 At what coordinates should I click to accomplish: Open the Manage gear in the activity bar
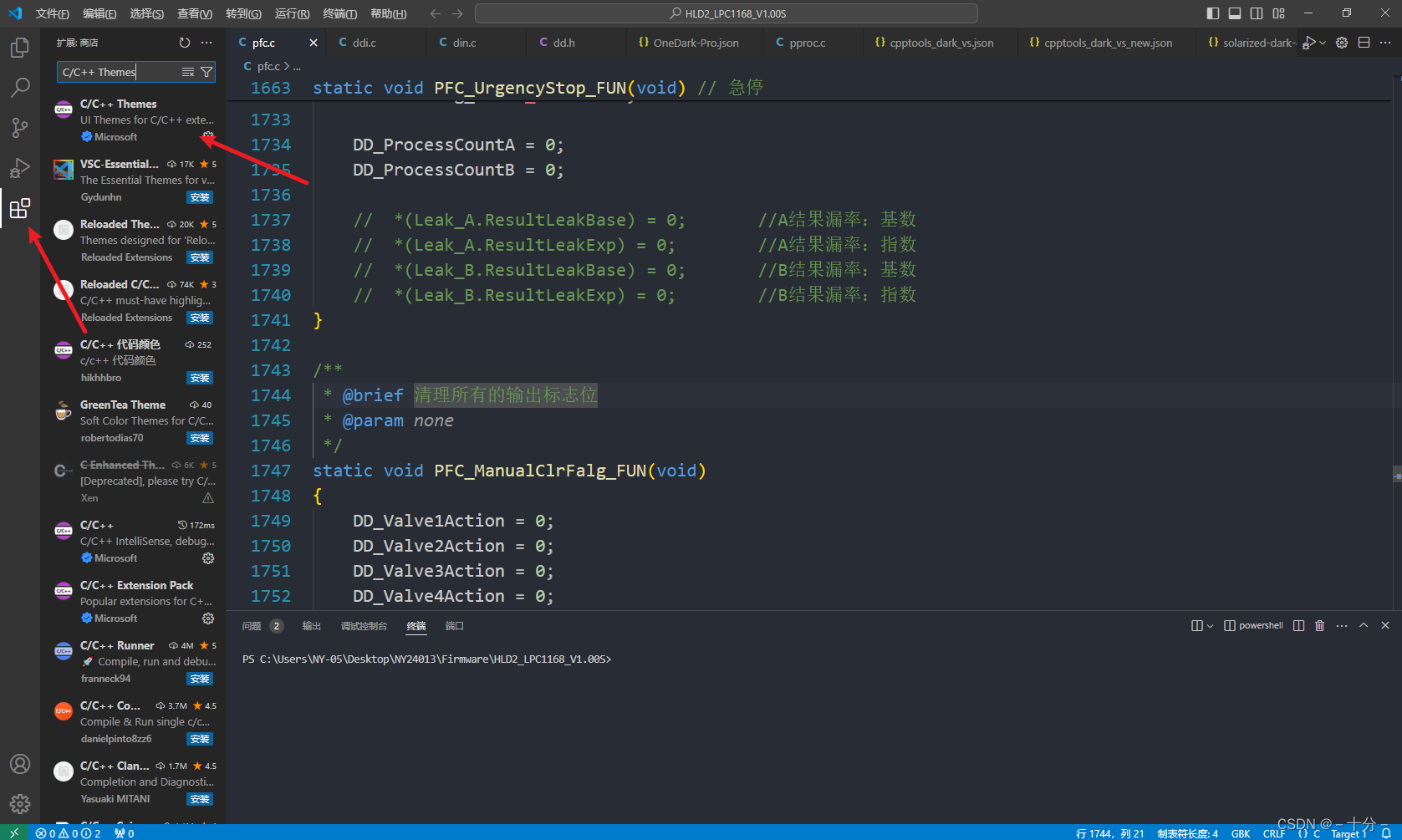click(20, 804)
